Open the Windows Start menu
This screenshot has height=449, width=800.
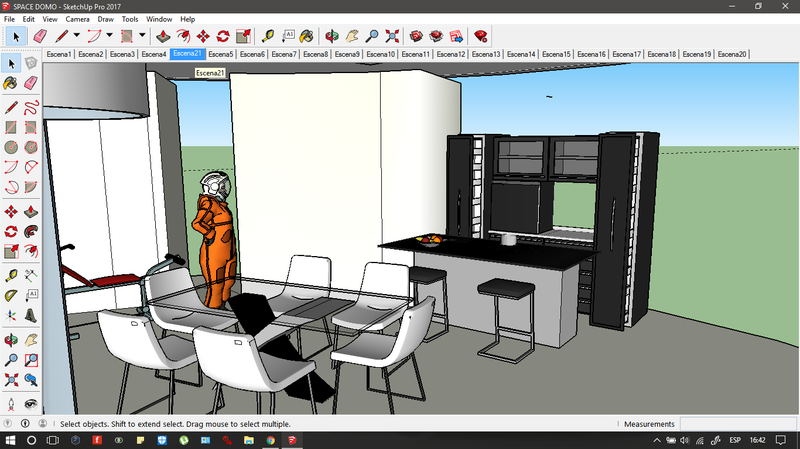click(10, 440)
